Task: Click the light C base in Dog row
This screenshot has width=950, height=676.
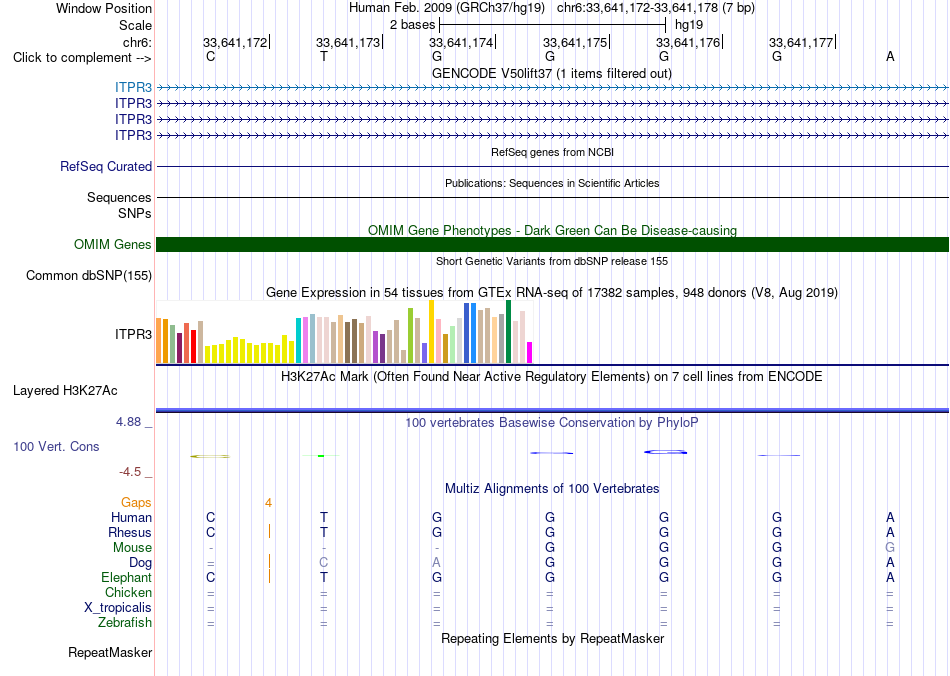Action: [324, 563]
